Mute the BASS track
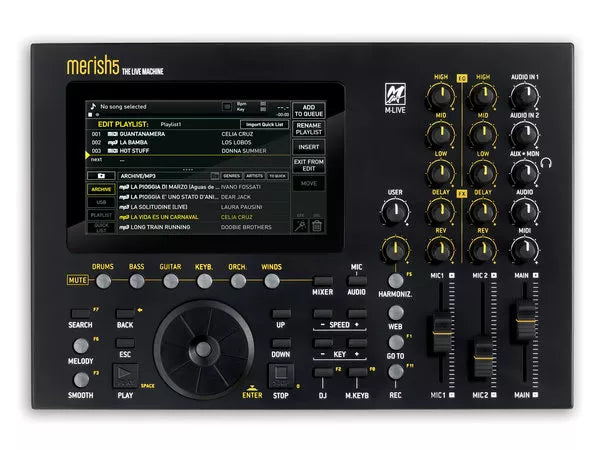This screenshot has height=450, width=600. pyautogui.click(x=137, y=282)
